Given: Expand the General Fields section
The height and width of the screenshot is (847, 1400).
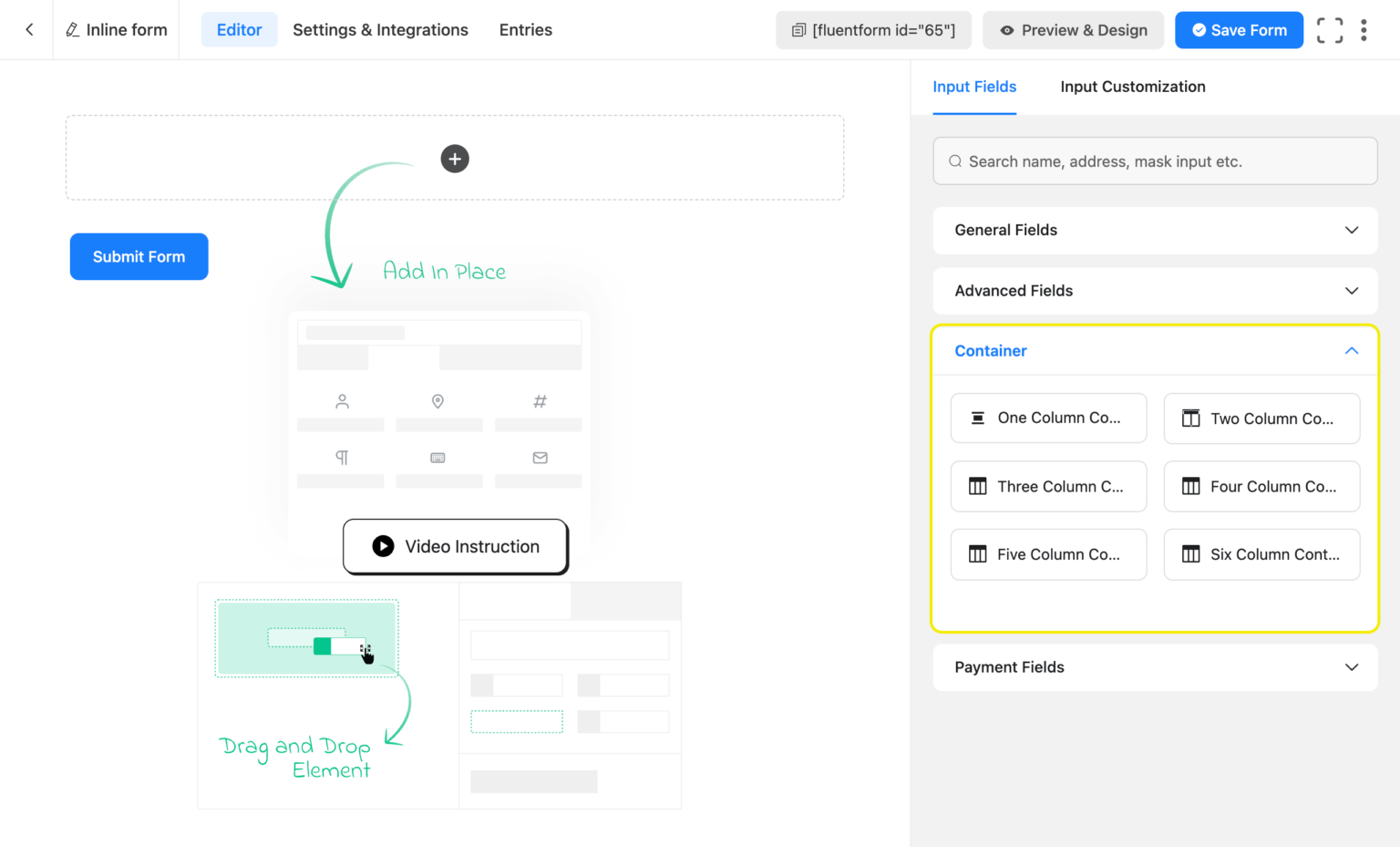Looking at the screenshot, I should point(1154,230).
